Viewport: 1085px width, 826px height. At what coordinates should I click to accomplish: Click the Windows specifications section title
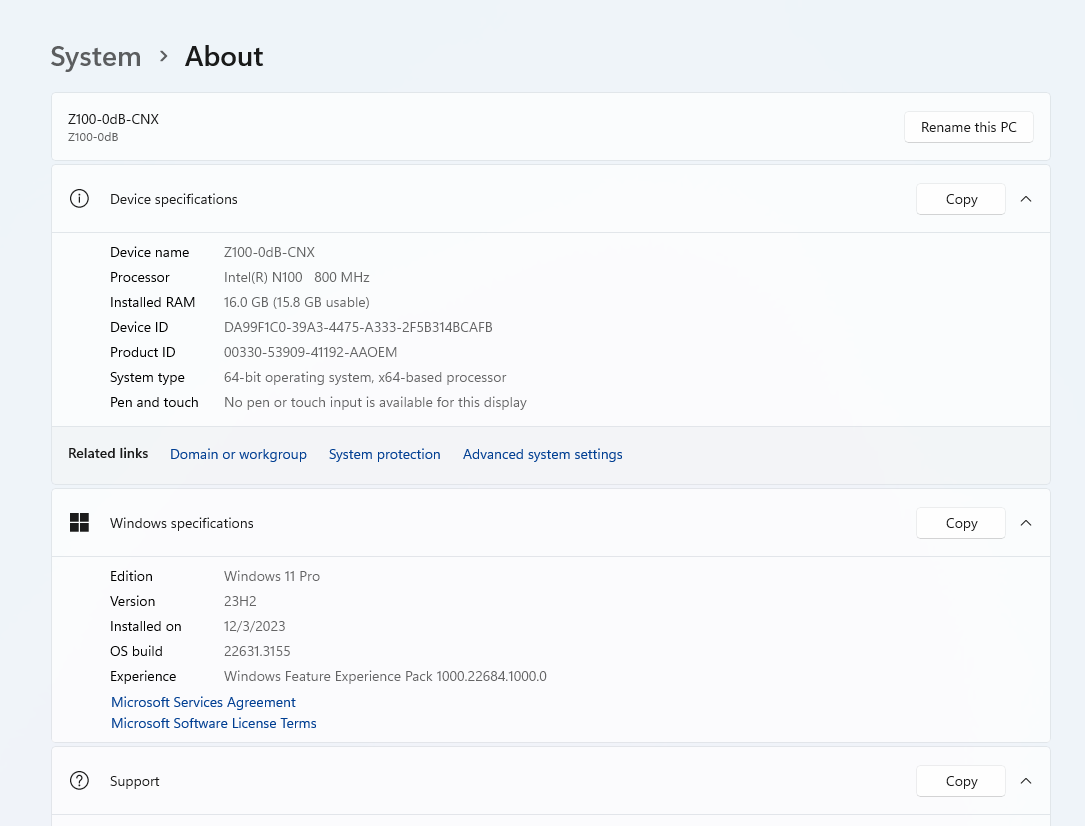pos(182,523)
